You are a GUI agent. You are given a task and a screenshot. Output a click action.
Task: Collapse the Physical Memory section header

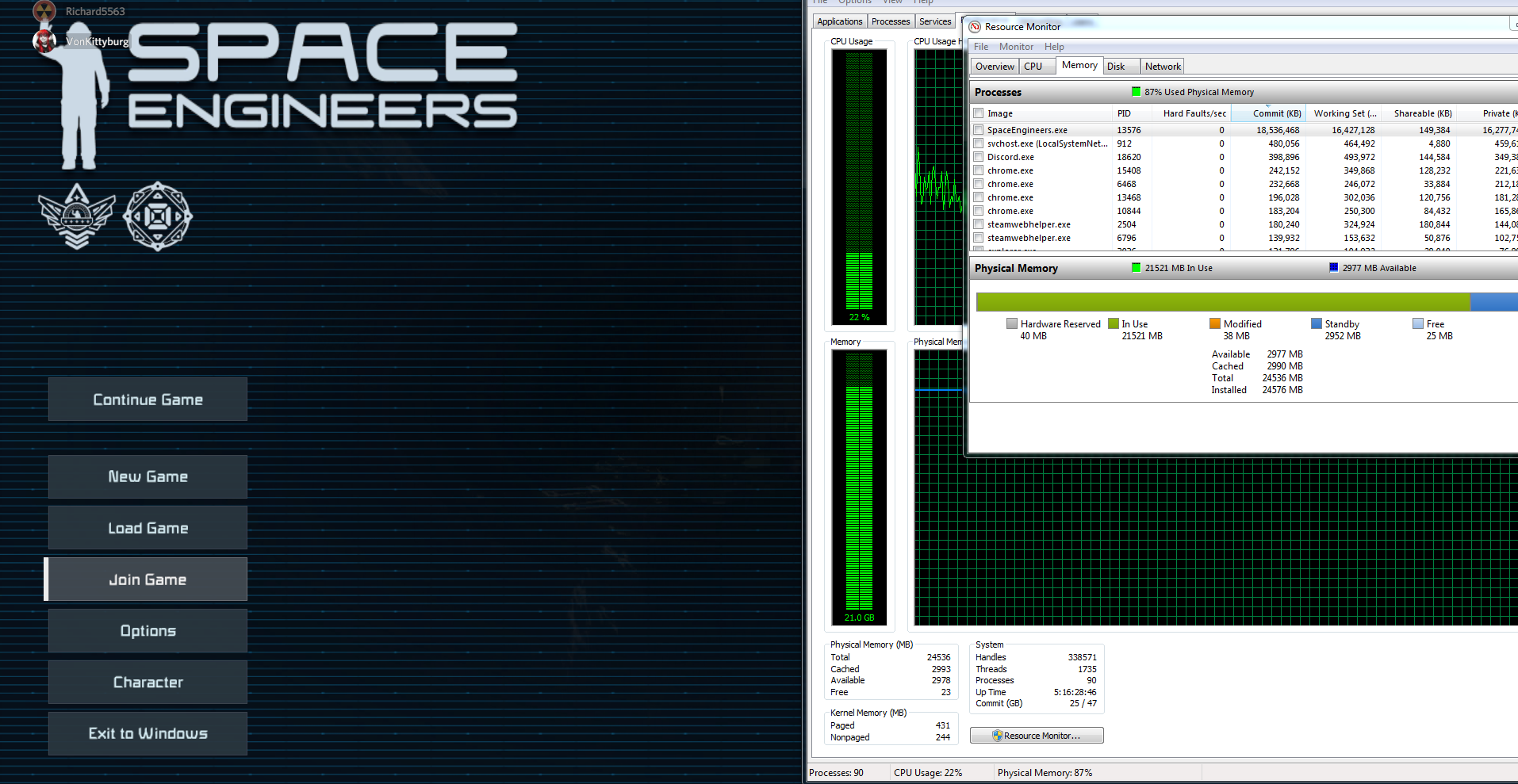[x=1016, y=268]
